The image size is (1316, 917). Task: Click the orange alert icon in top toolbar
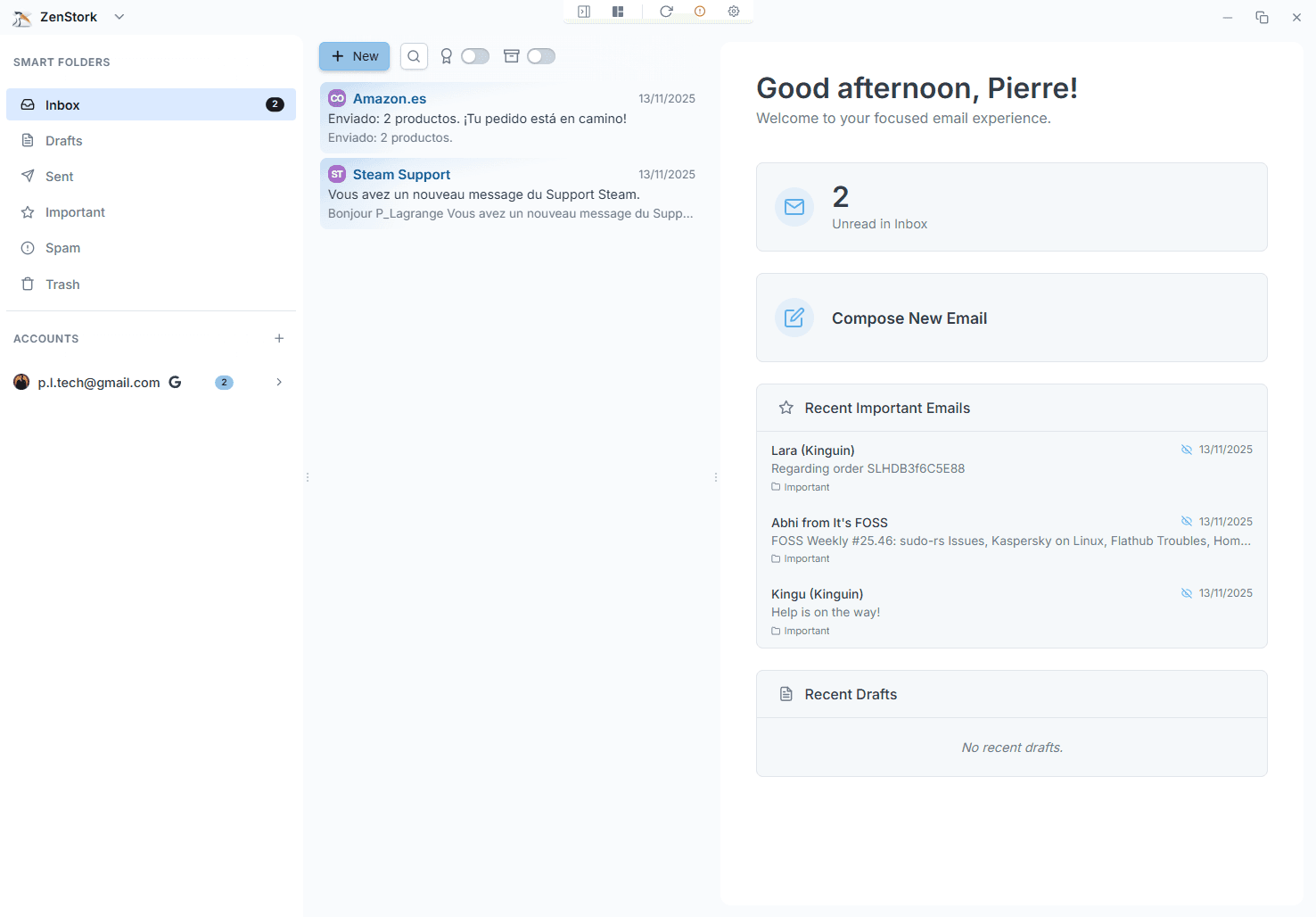(x=700, y=12)
